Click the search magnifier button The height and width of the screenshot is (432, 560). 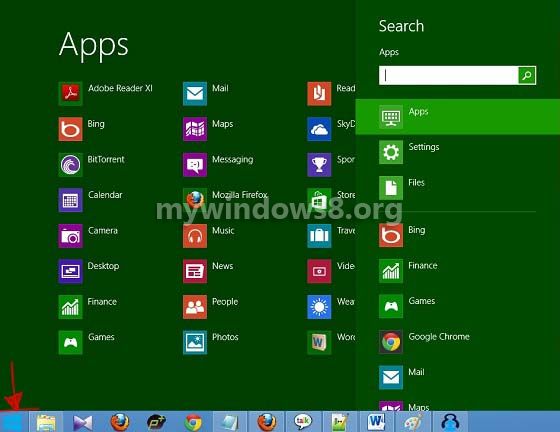(x=527, y=75)
